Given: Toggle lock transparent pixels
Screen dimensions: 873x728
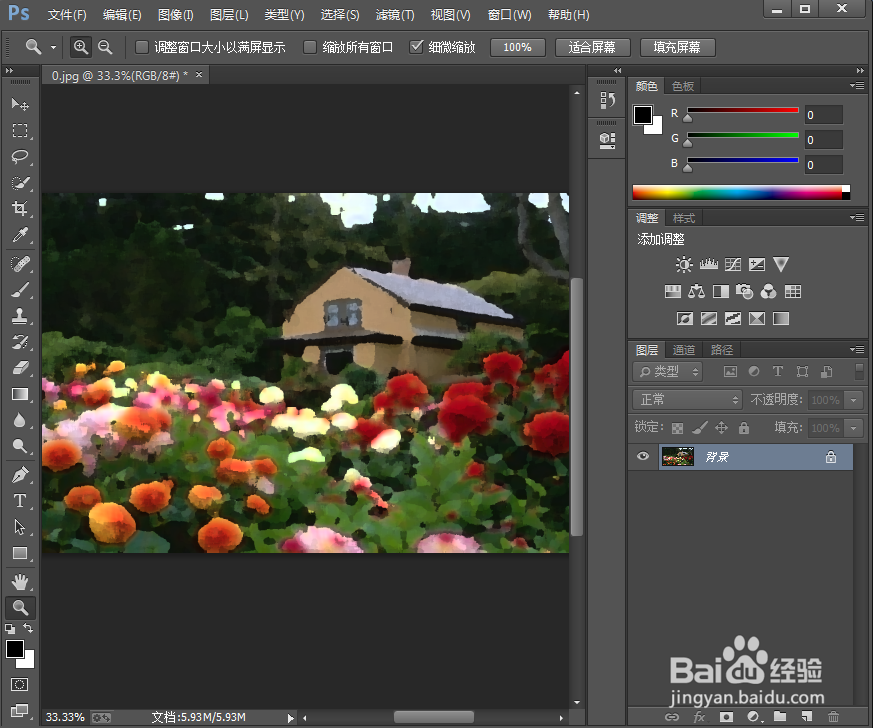Looking at the screenshot, I should (x=677, y=428).
